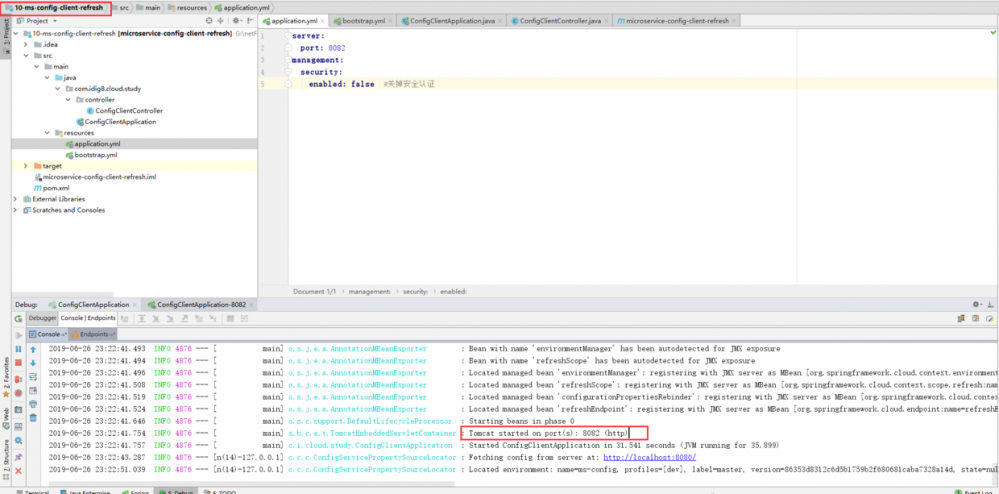
Task: Select ConfigClientController class in tree
Action: pos(124,111)
